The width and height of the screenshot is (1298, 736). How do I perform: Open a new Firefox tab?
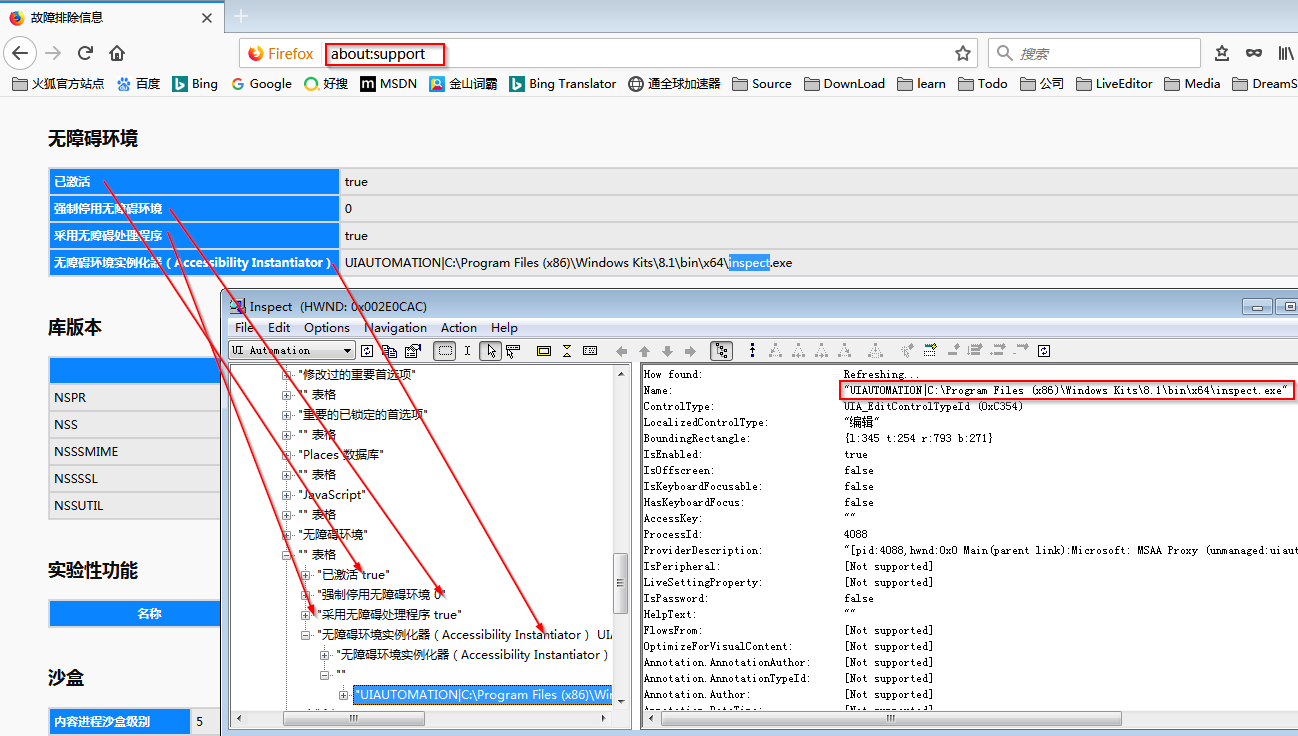pos(241,16)
